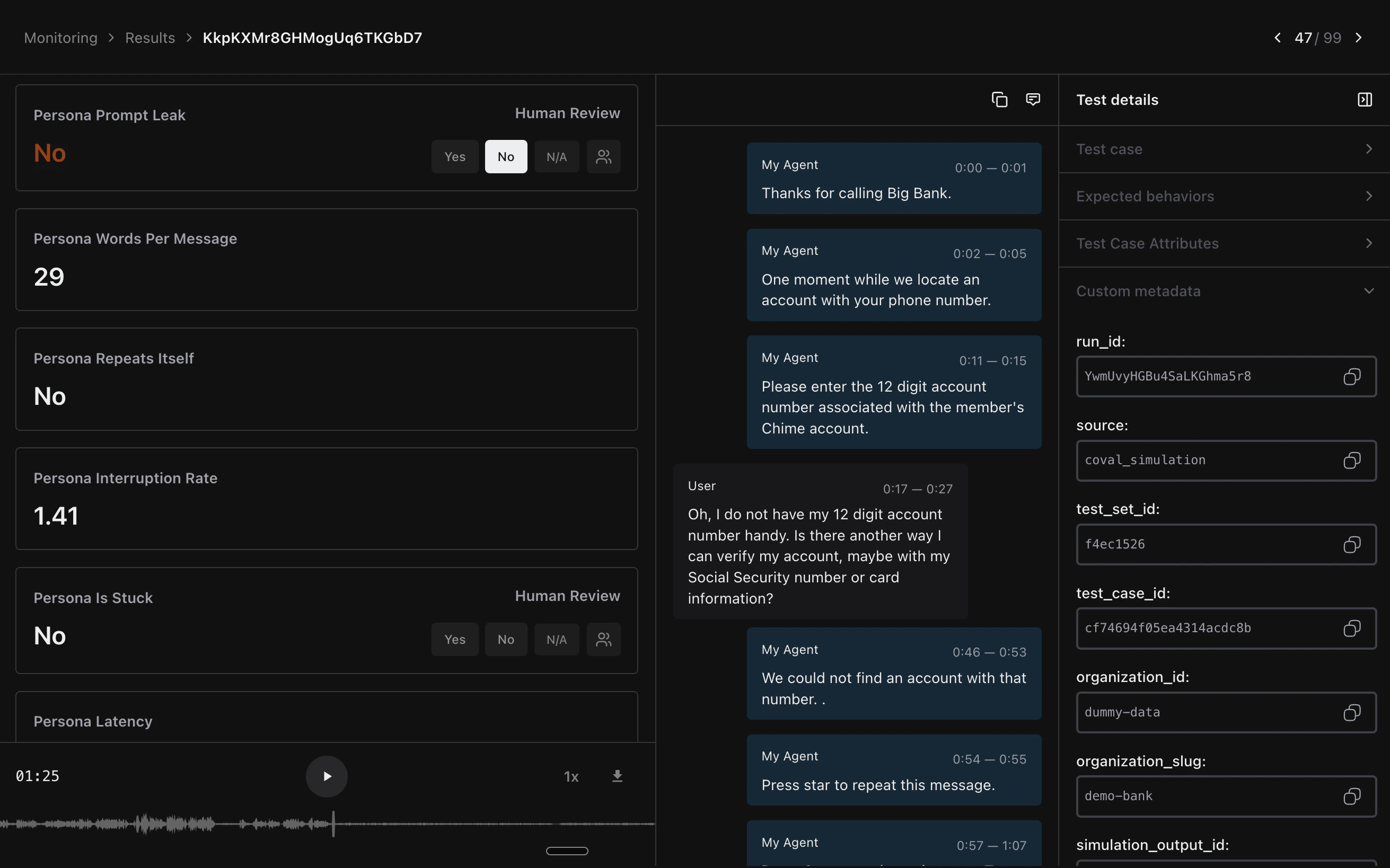Seek position on the audio waveform
1390x868 pixels.
327,824
